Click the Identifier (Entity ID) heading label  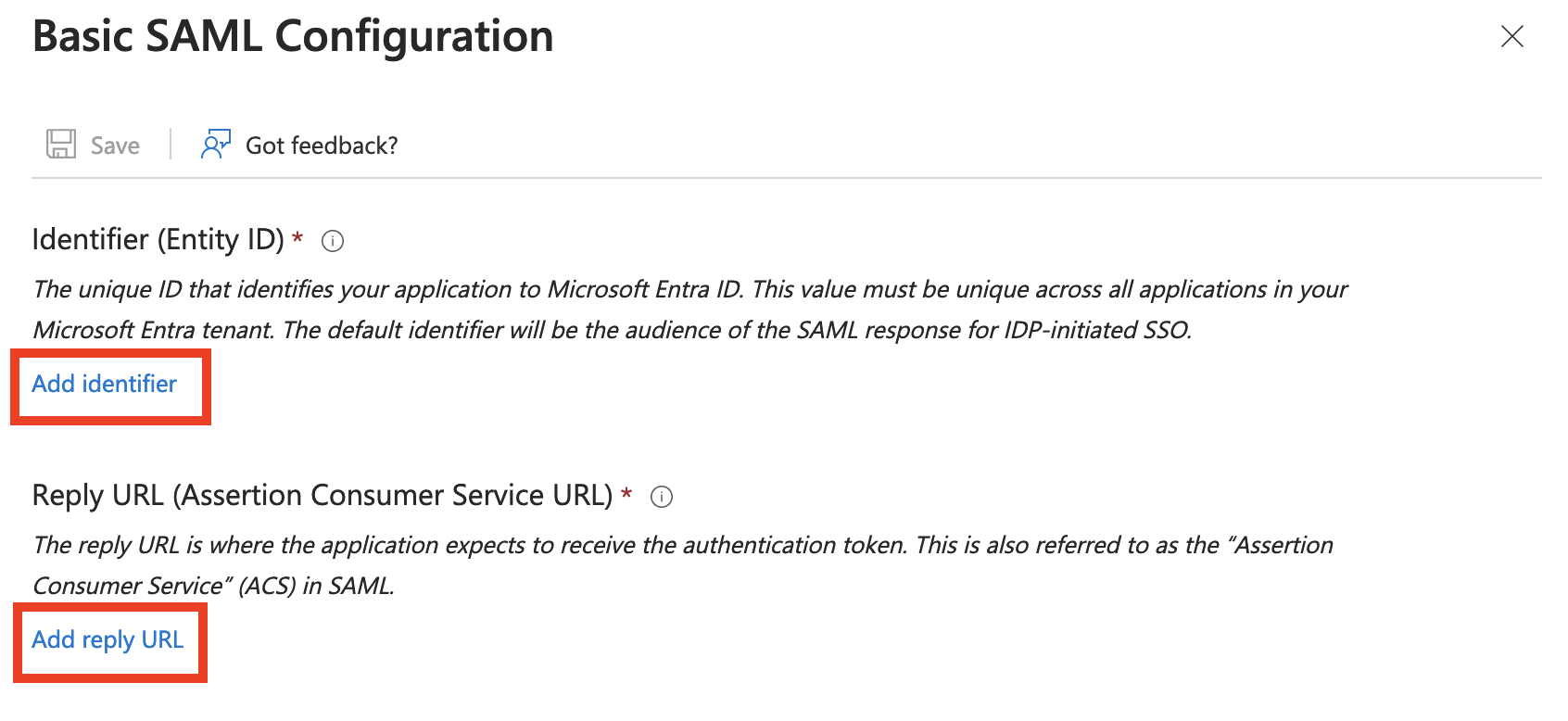(158, 239)
